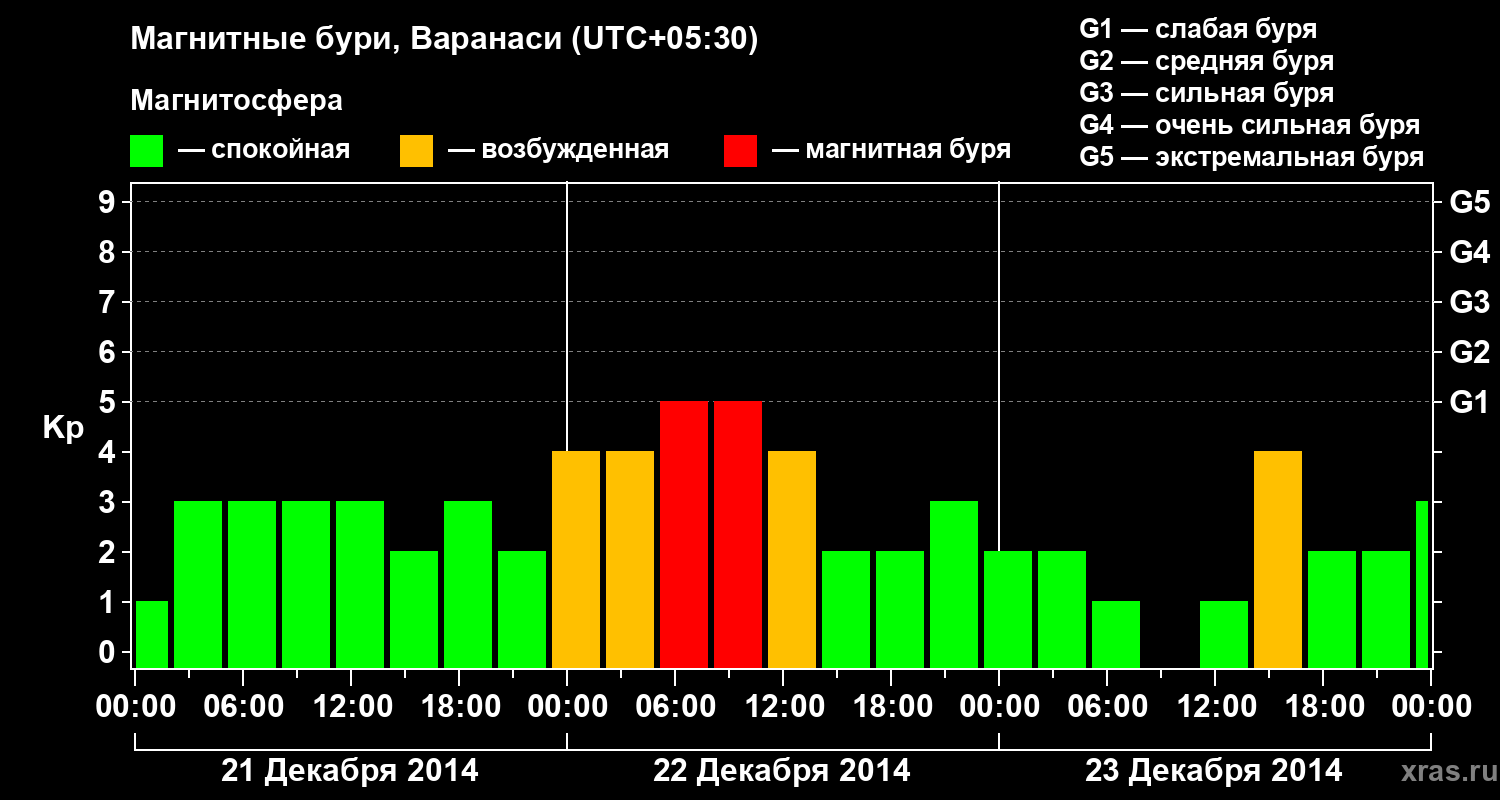Click the 'G3' tick label on the right axis
1500x800 pixels.
point(1470,302)
